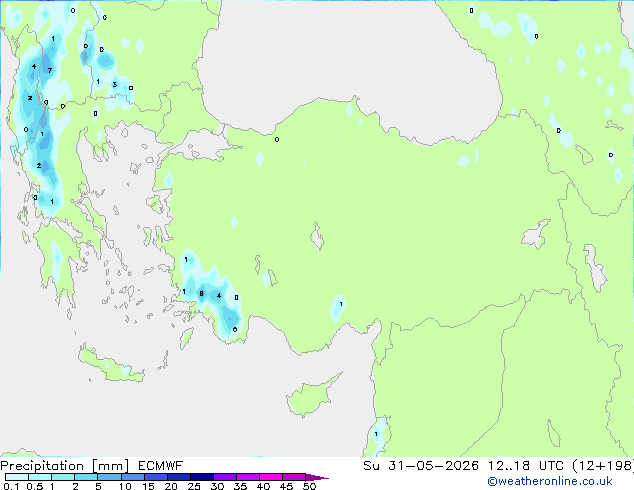Select the 35–40 mm legend color swatch
The height and width of the screenshot is (490, 634).
(x=247, y=477)
